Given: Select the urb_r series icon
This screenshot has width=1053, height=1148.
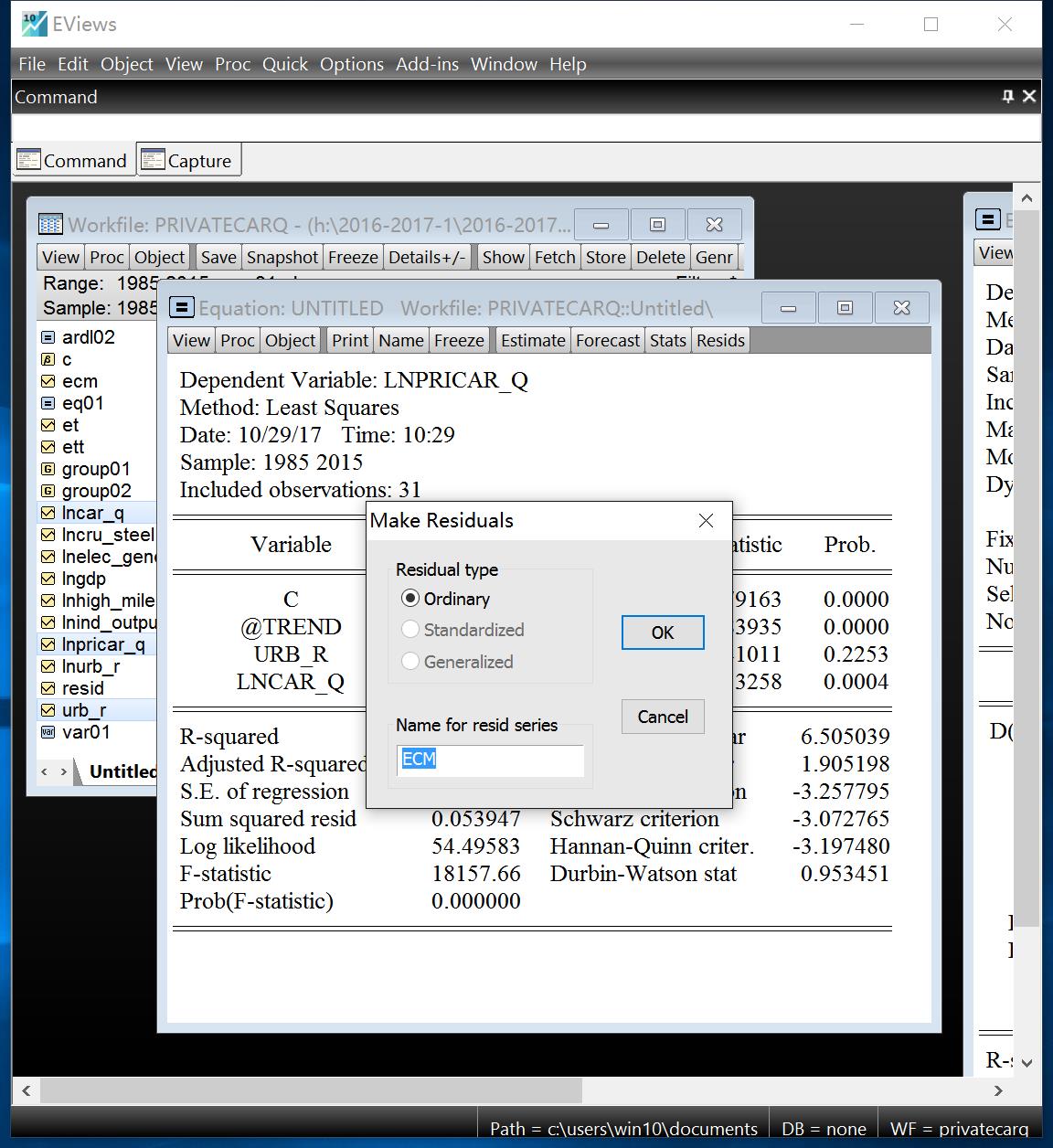Looking at the screenshot, I should tap(48, 710).
